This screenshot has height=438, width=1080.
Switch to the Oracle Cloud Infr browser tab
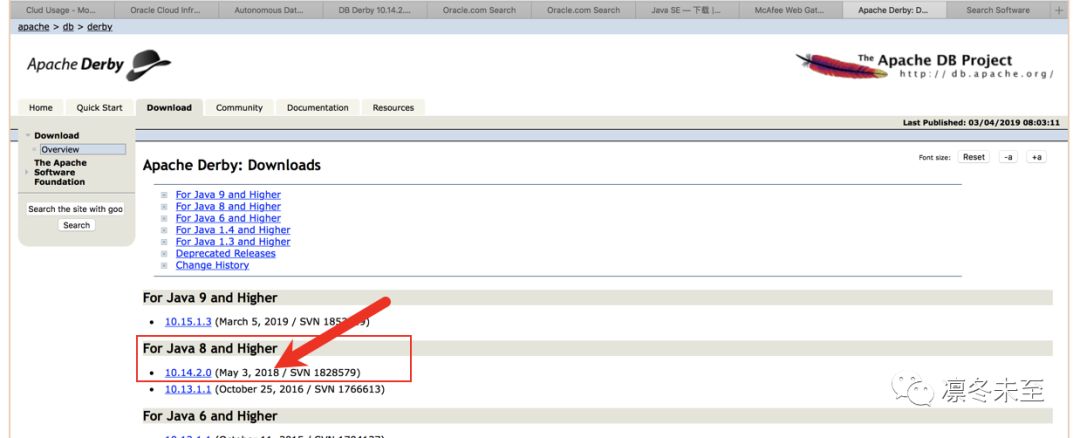[165, 10]
